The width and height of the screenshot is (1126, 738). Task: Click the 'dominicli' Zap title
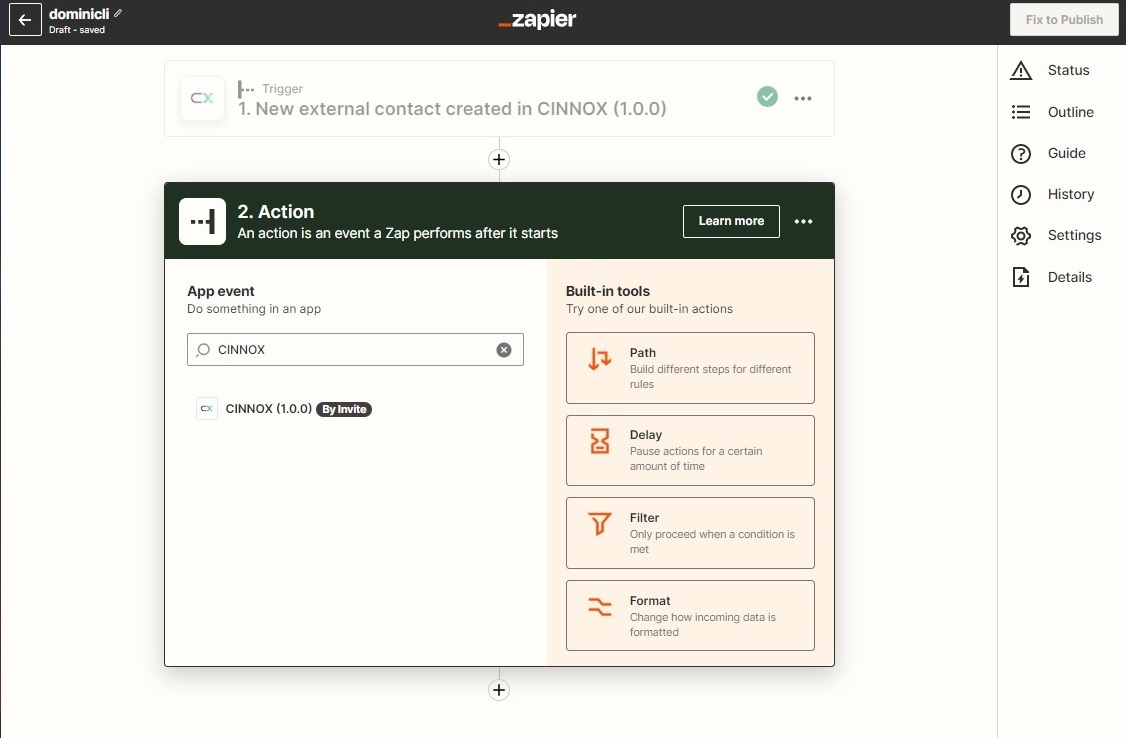point(79,14)
